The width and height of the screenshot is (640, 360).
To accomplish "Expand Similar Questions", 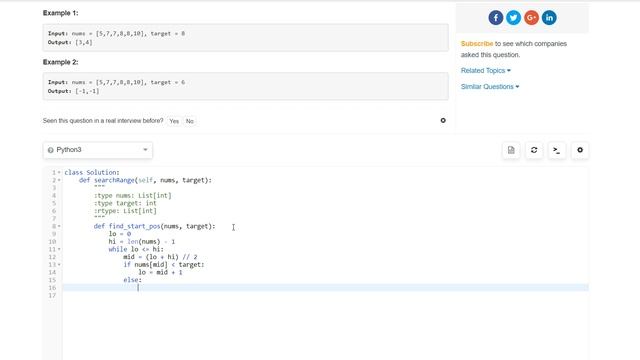I will coord(490,87).
